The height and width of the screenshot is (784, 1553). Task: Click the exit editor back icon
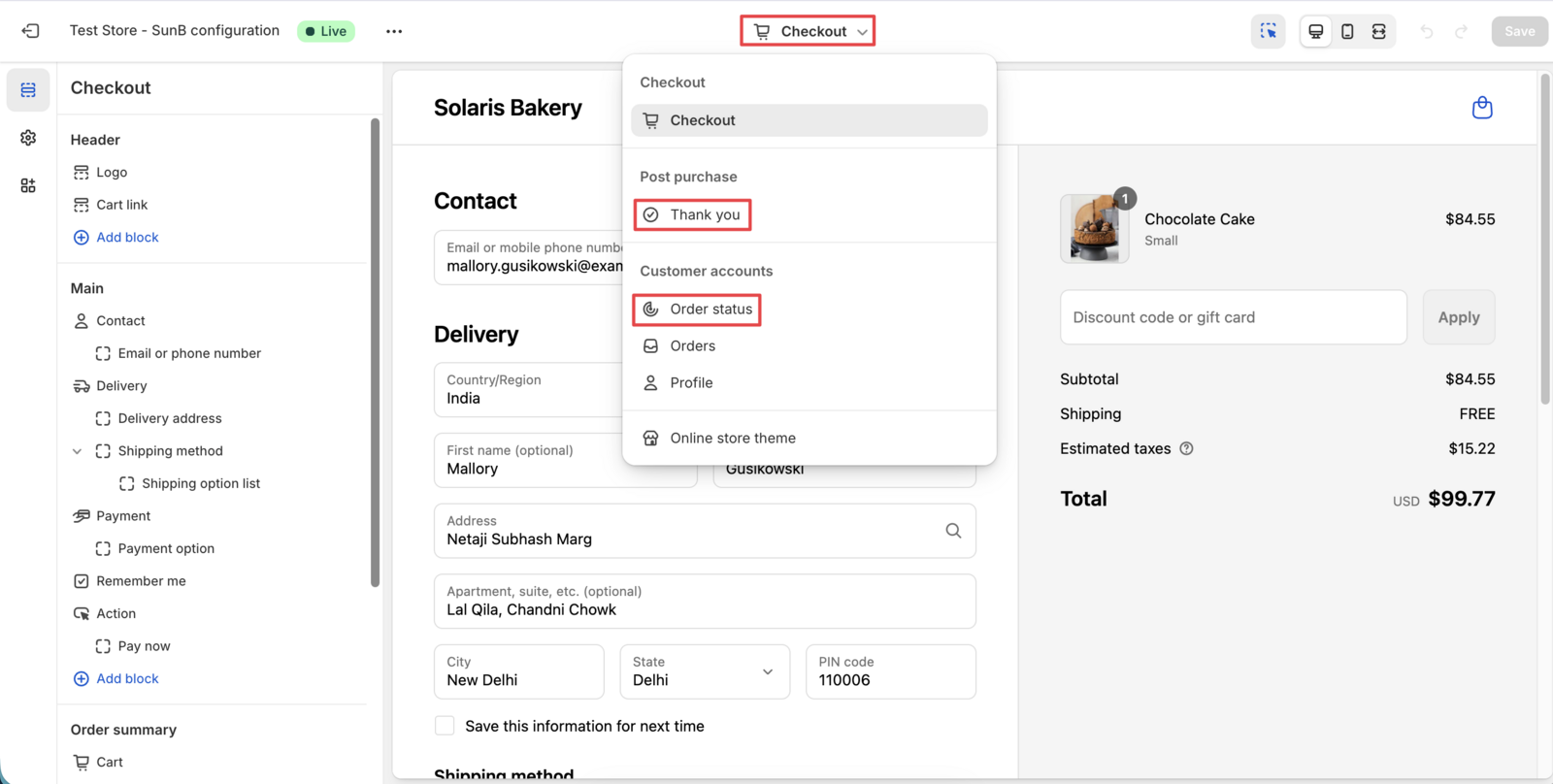coord(30,31)
